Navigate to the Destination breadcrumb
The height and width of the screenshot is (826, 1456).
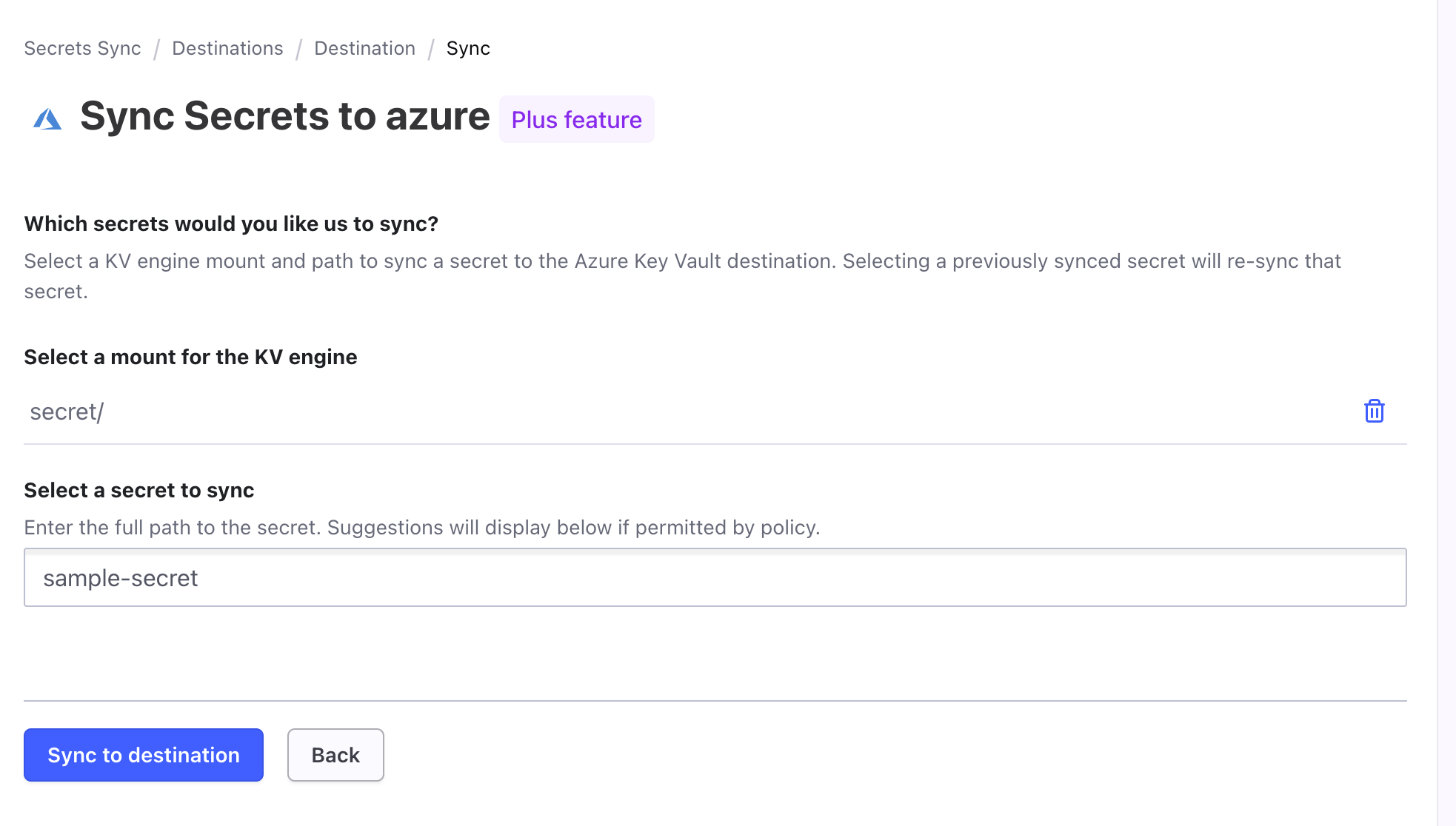point(364,48)
